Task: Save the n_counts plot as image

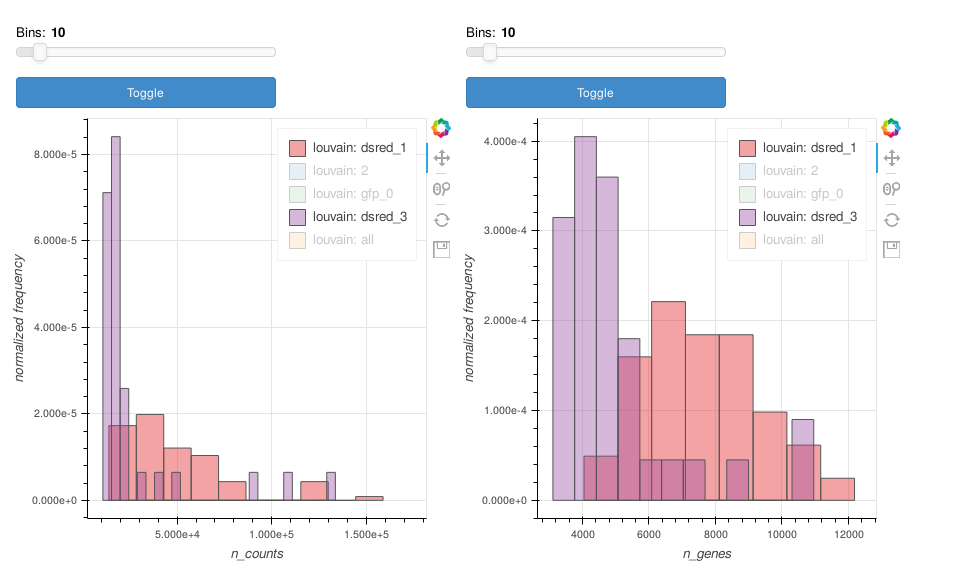Action: pos(442,249)
